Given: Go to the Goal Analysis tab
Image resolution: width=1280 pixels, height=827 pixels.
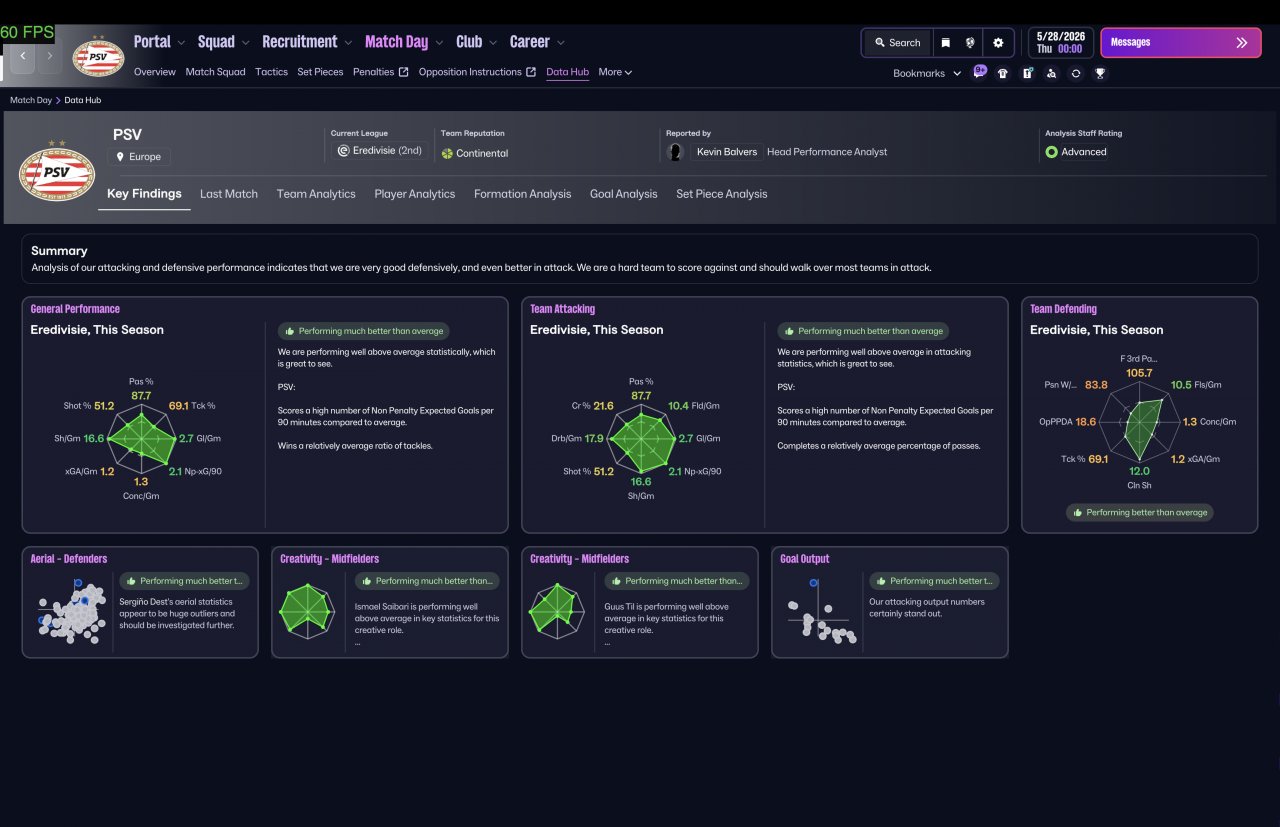Looking at the screenshot, I should coord(624,194).
